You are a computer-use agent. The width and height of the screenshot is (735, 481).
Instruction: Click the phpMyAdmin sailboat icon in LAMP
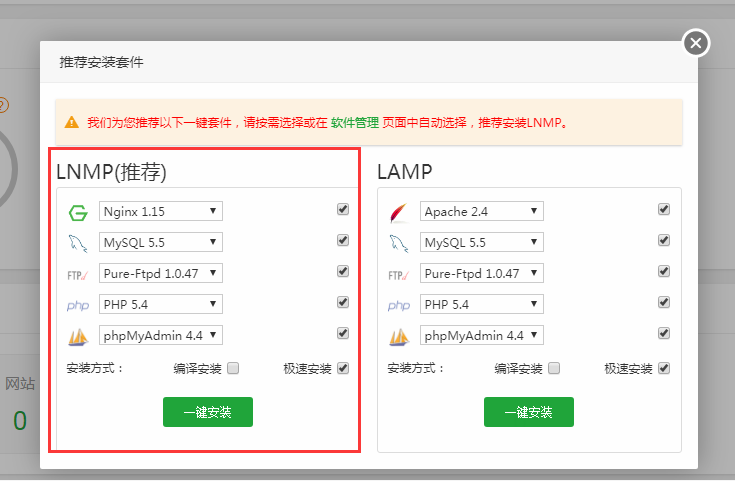click(x=399, y=336)
